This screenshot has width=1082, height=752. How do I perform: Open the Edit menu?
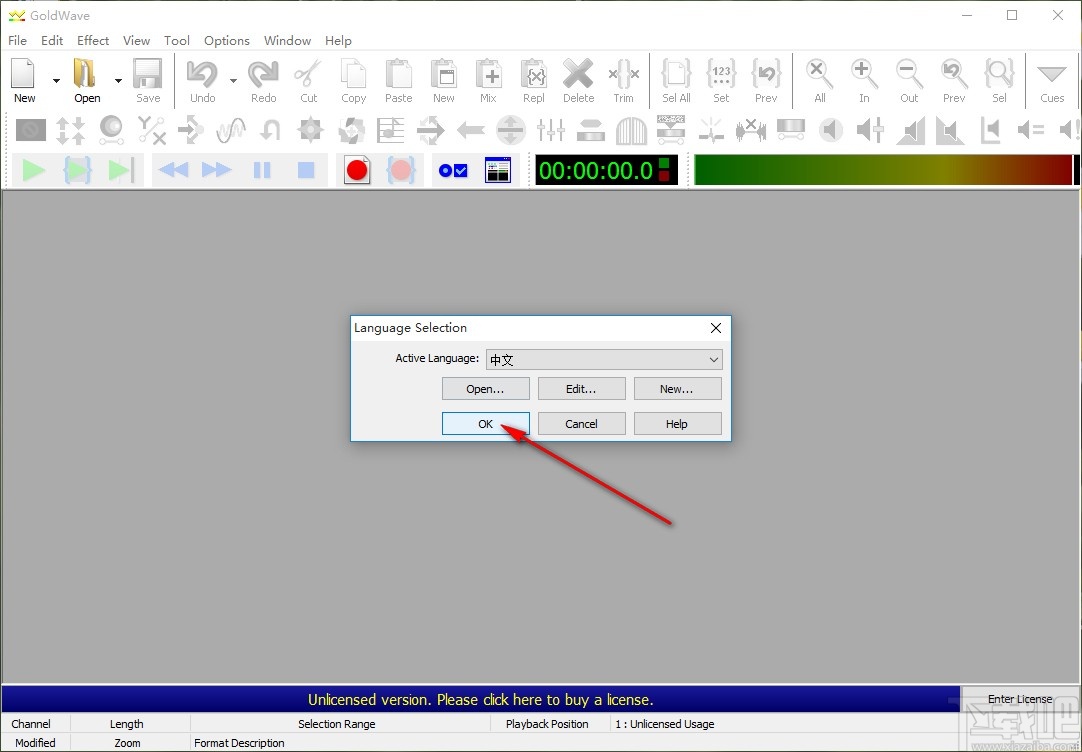coord(52,41)
